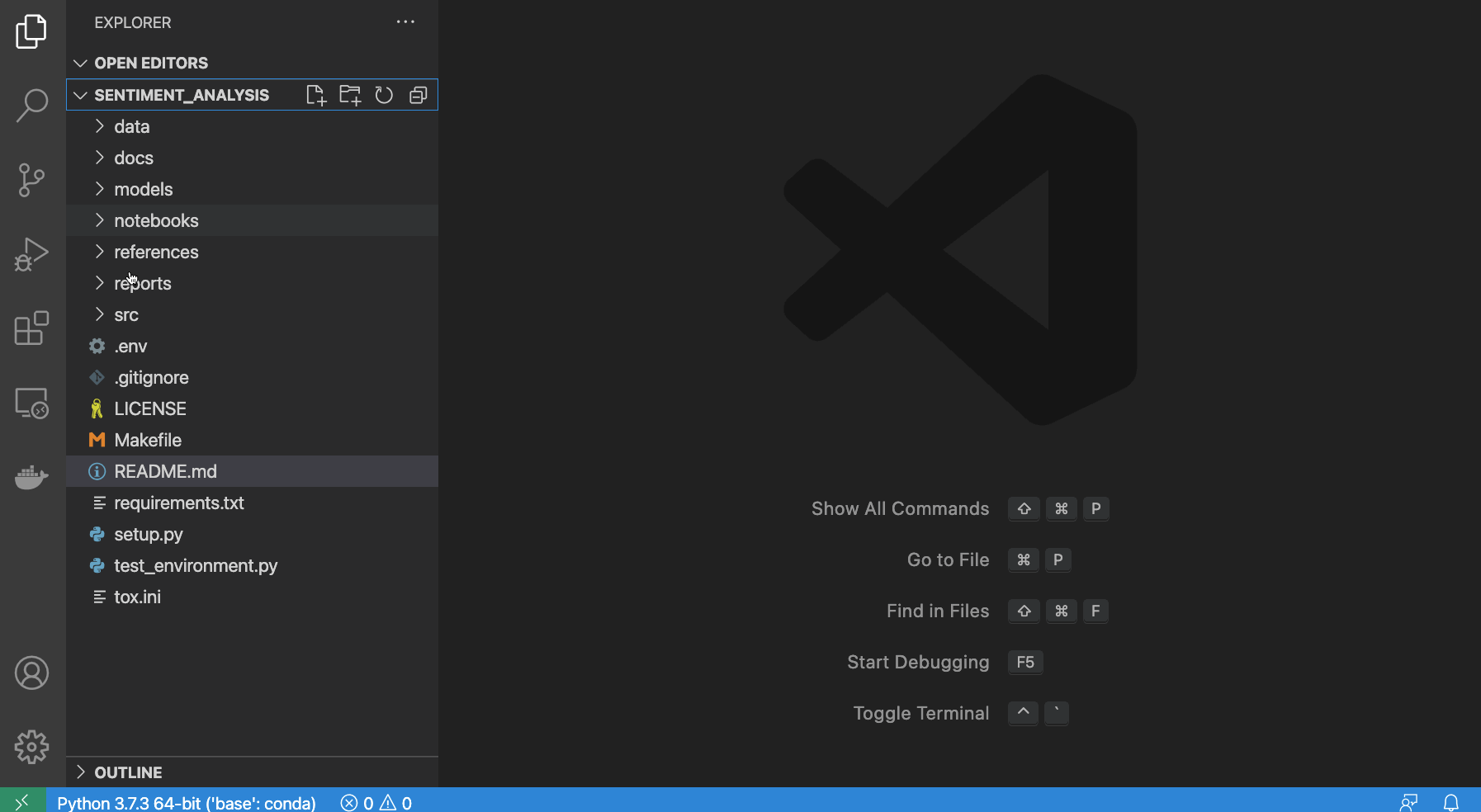Open the feedback icon in status bar
1481x812 pixels.
[x=1408, y=802]
